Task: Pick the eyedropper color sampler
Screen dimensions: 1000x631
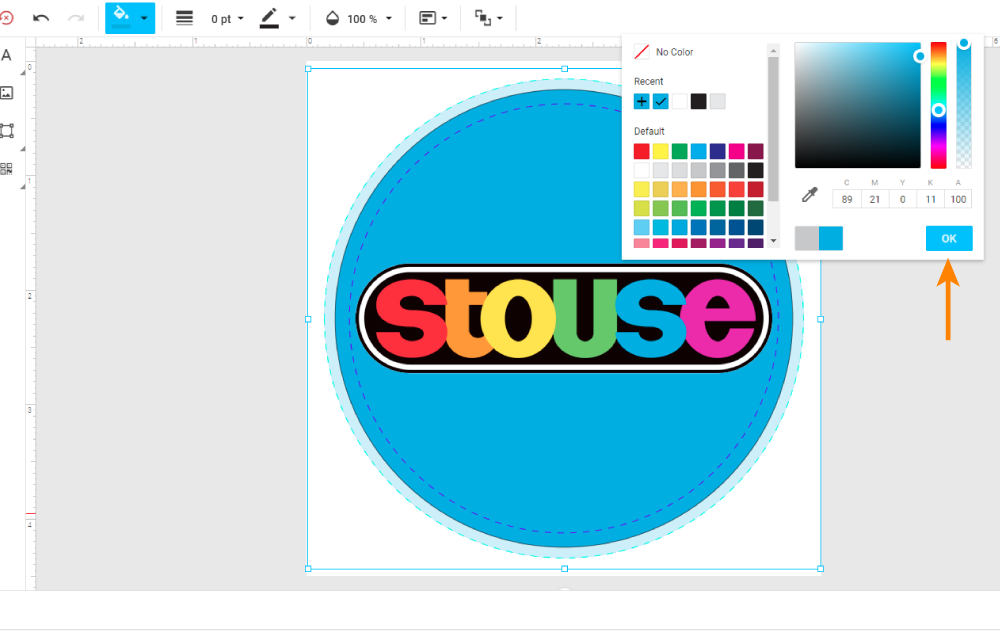Action: pyautogui.click(x=809, y=195)
